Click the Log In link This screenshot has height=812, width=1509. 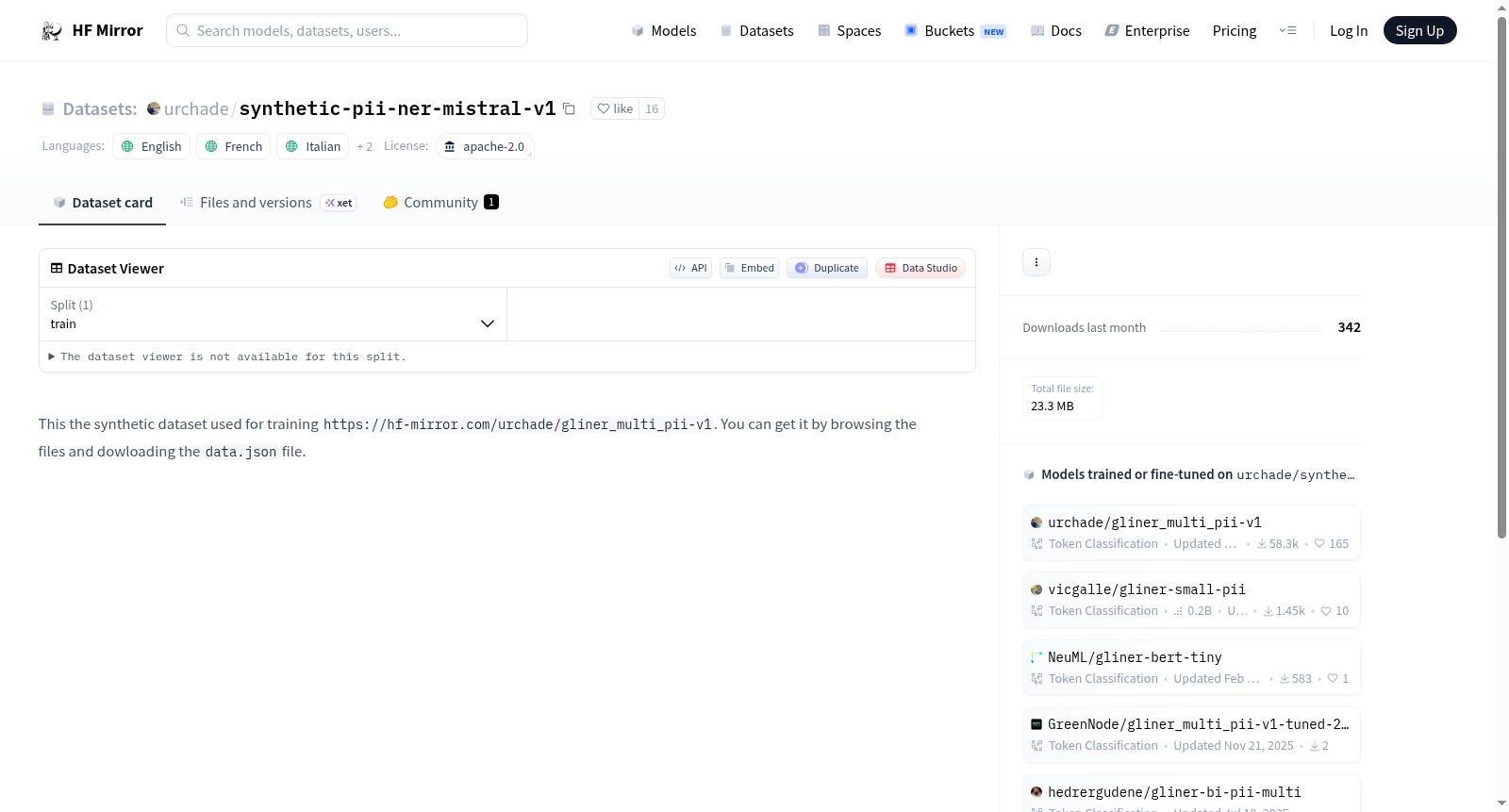(1349, 31)
